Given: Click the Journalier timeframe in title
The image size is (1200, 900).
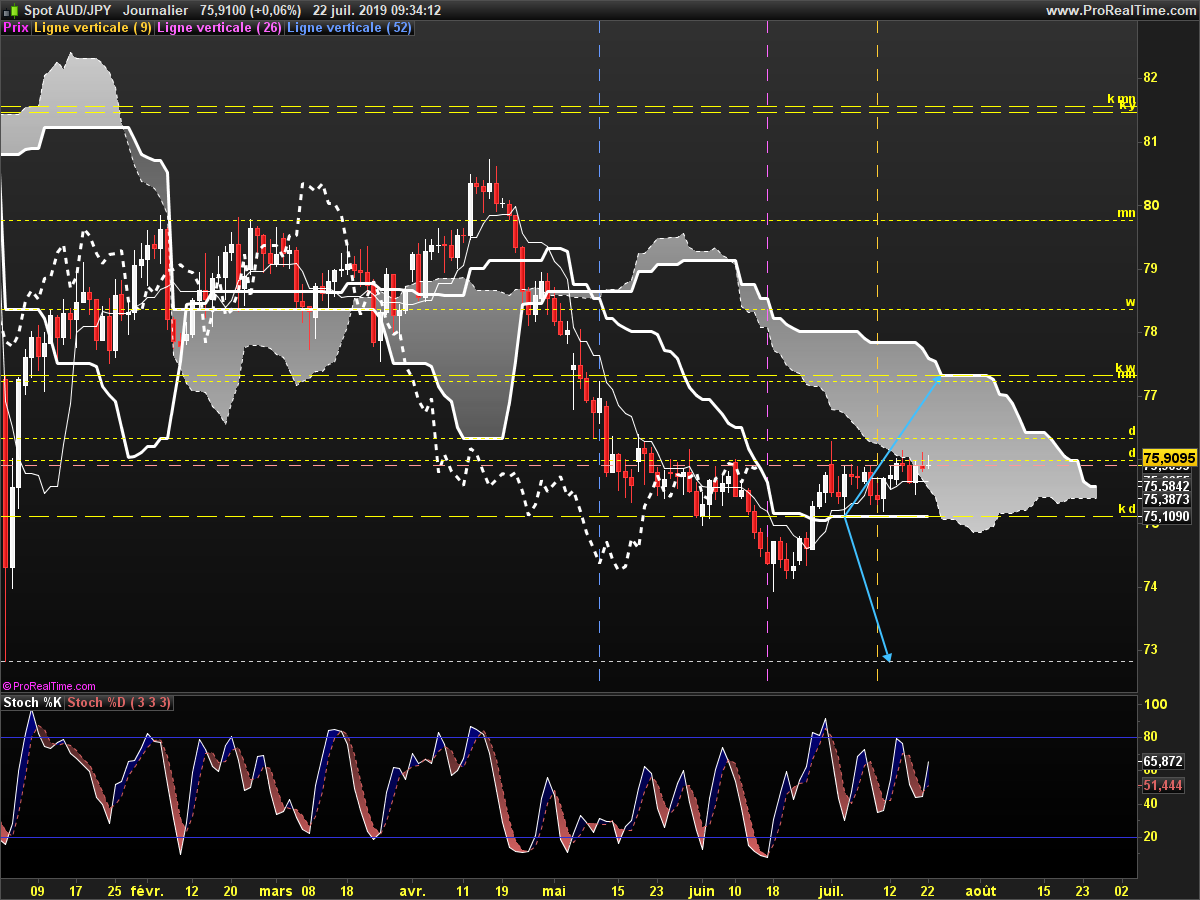Looking at the screenshot, I should tap(155, 10).
